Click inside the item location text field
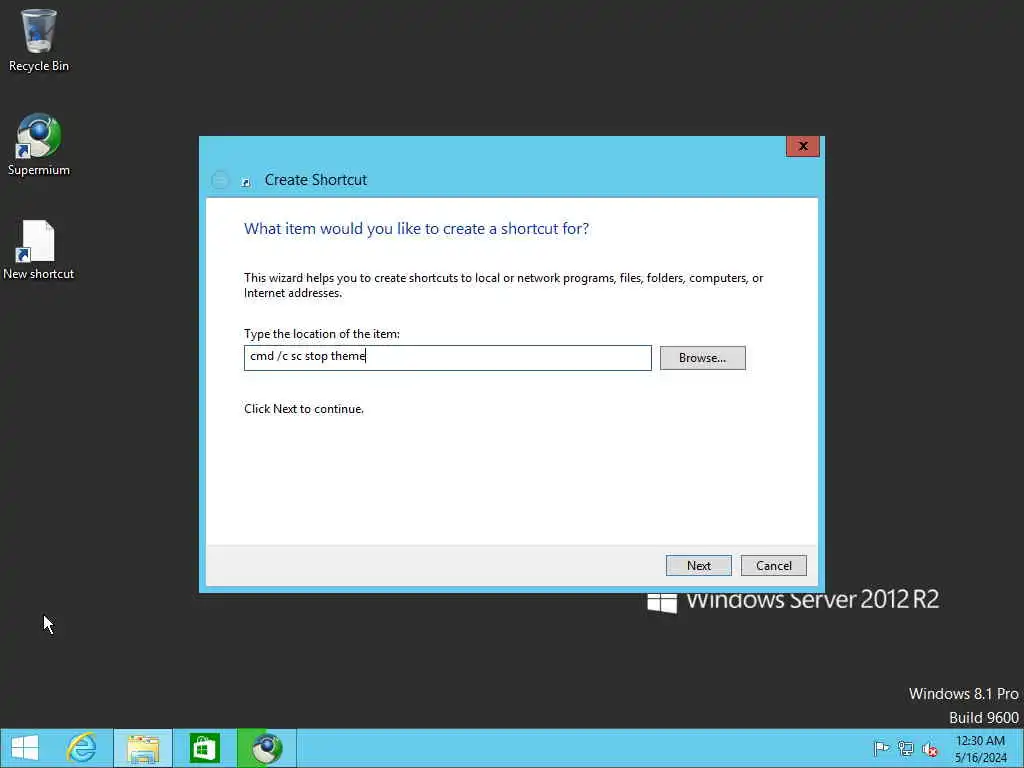 [447, 358]
